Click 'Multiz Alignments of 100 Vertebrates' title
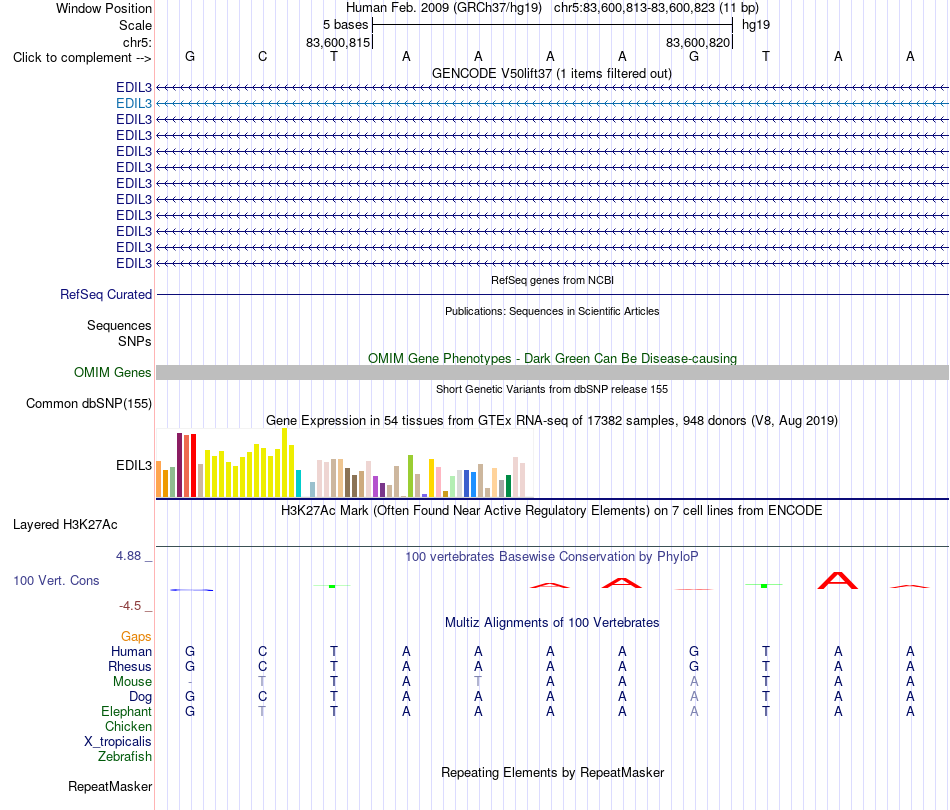950x810 pixels. pos(552,622)
